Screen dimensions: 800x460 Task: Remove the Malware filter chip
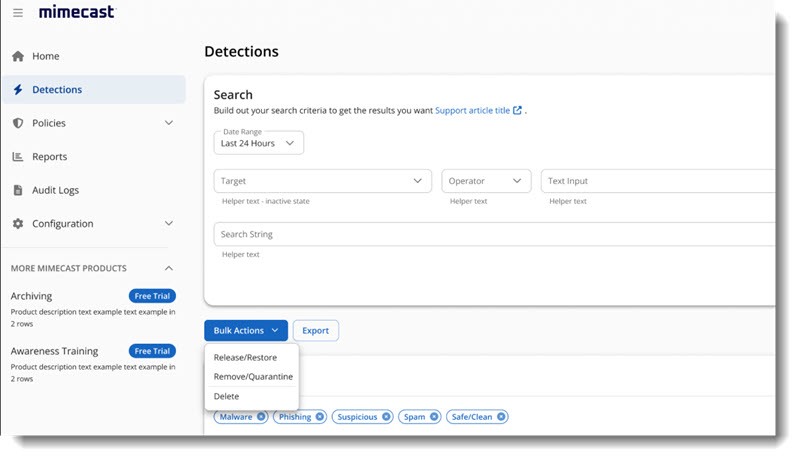261,417
